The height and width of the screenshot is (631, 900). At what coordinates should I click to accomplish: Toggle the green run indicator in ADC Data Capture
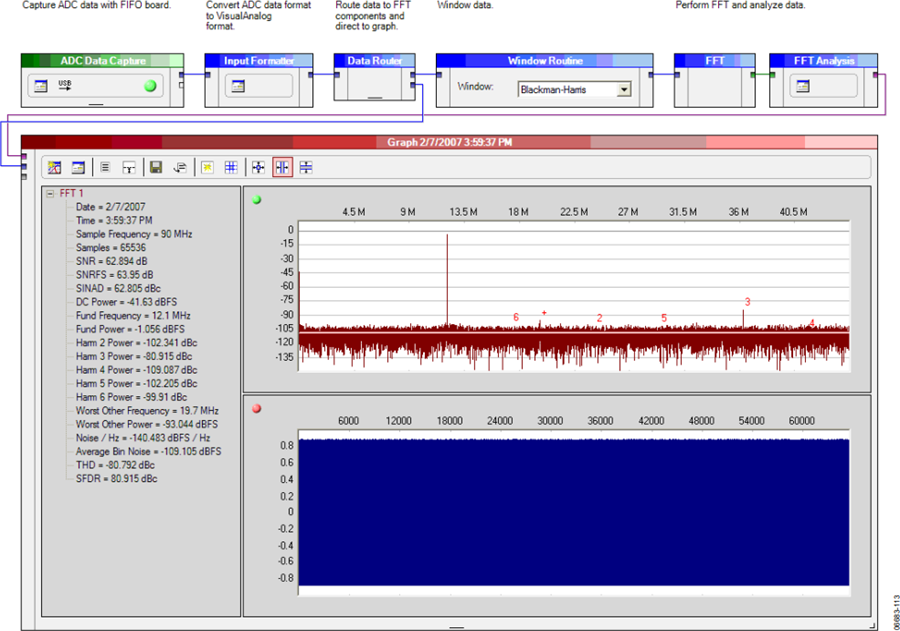point(150,86)
